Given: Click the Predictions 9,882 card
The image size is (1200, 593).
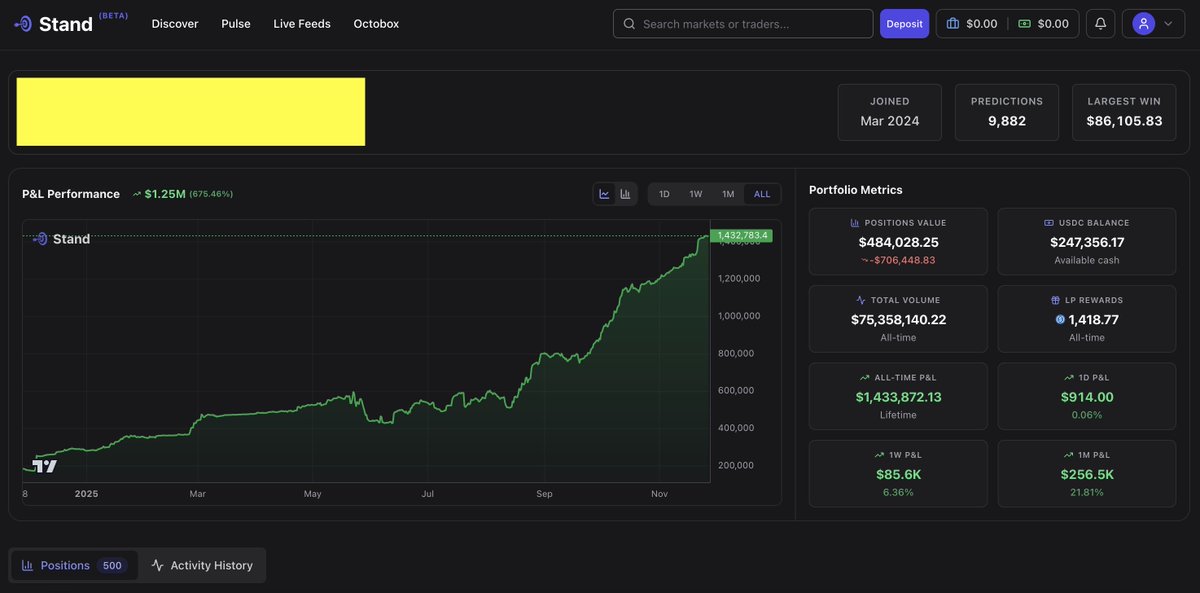Looking at the screenshot, I should pos(1007,112).
